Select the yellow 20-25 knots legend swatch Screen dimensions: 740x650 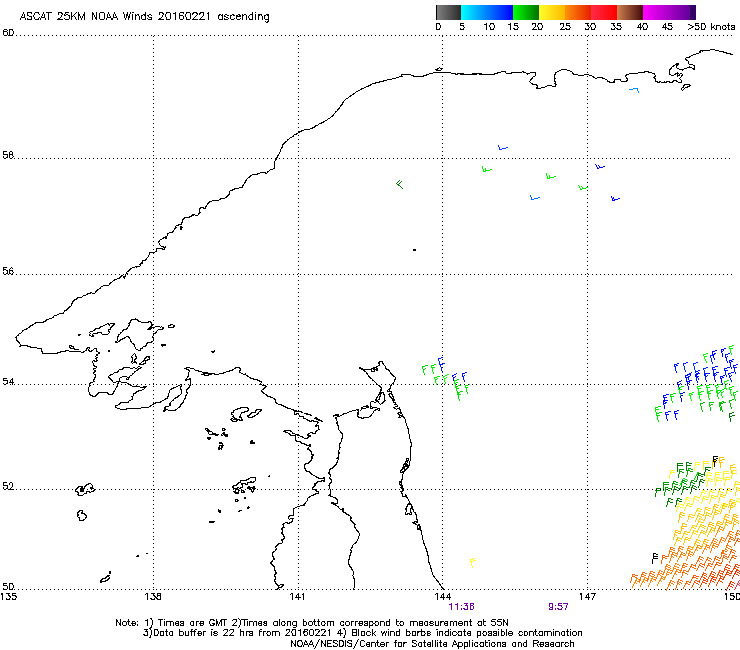pos(552,12)
